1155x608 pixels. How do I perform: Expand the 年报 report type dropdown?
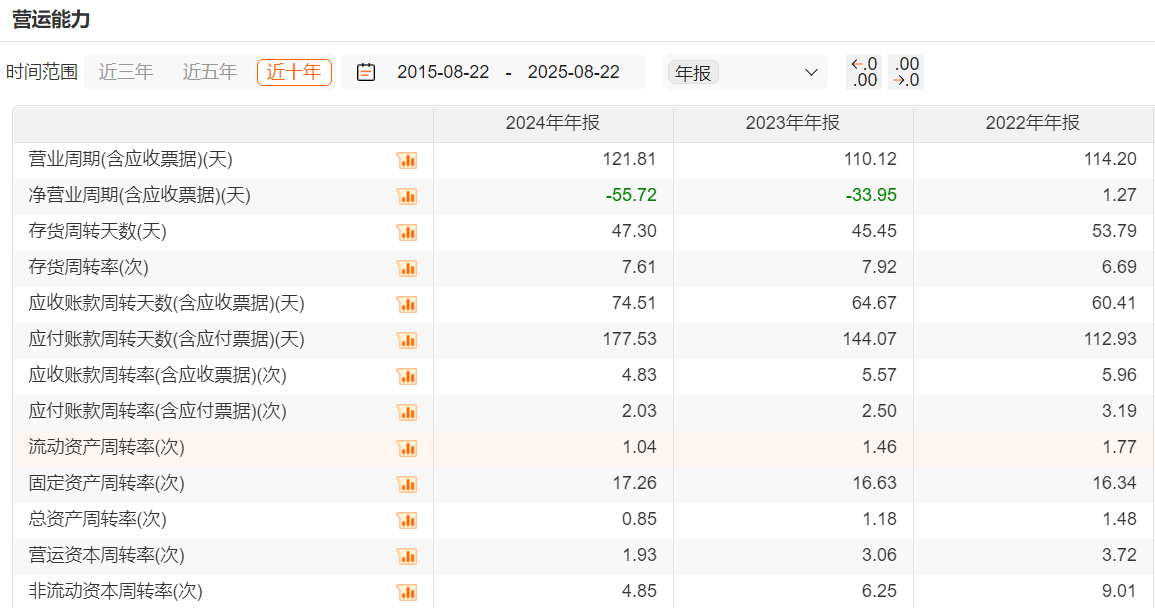pyautogui.click(x=745, y=72)
